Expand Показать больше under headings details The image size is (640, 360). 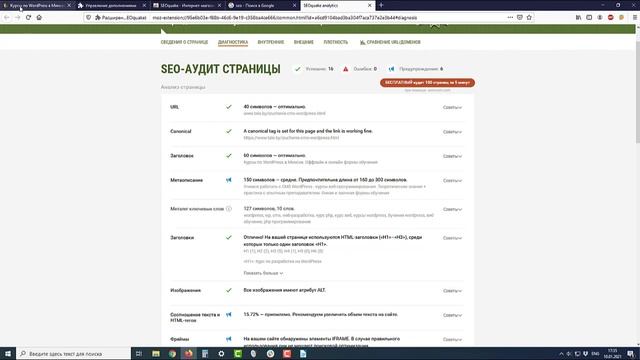tap(263, 273)
